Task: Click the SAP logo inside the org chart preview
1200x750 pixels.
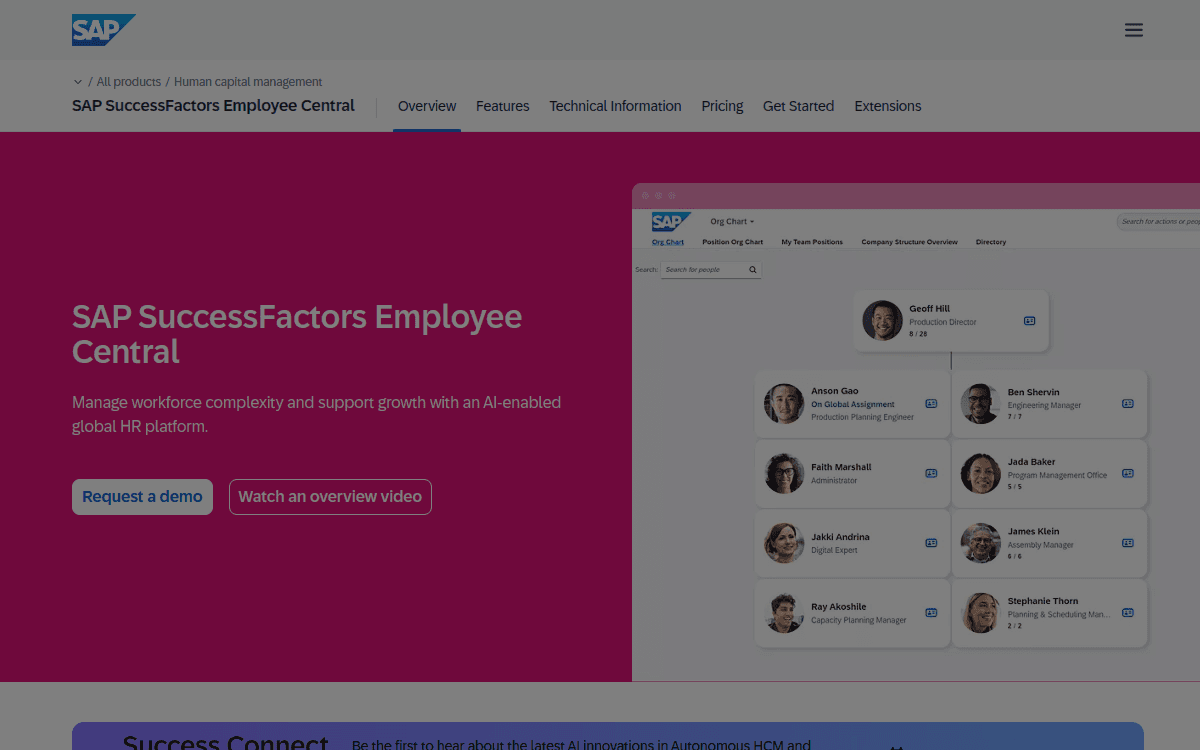Action: coord(671,222)
